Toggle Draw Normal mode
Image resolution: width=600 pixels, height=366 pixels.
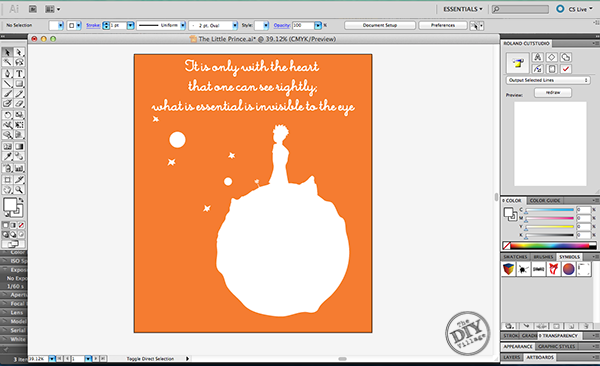tap(6, 235)
